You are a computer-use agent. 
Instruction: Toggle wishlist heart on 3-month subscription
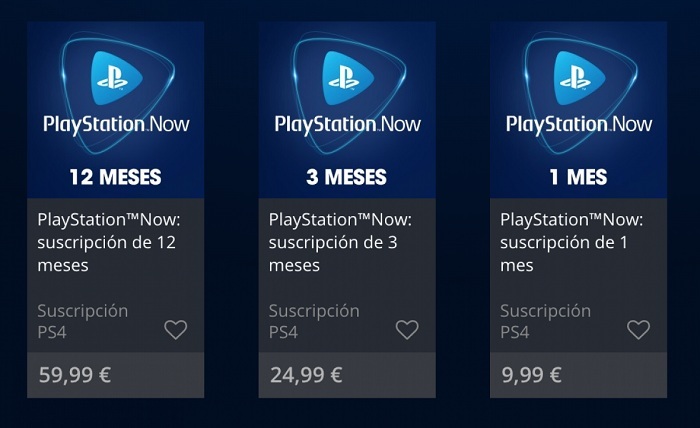pos(407,329)
